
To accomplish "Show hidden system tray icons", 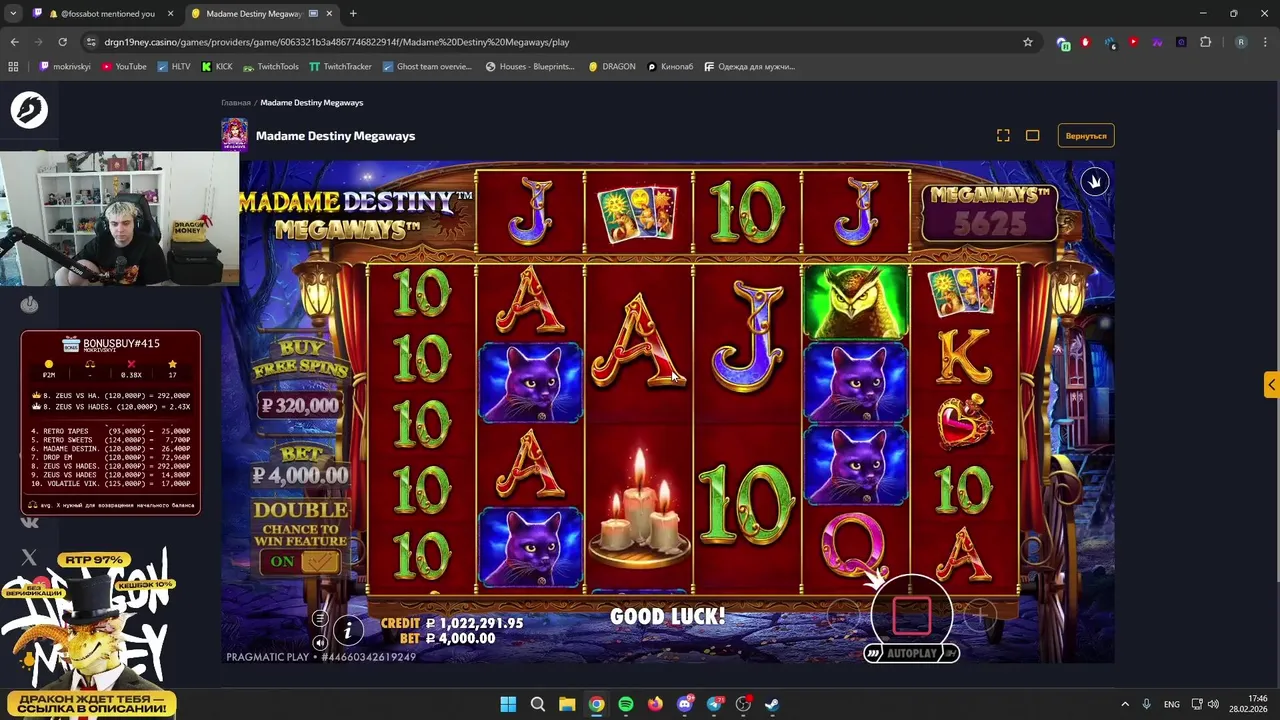I will (x=1125, y=704).
